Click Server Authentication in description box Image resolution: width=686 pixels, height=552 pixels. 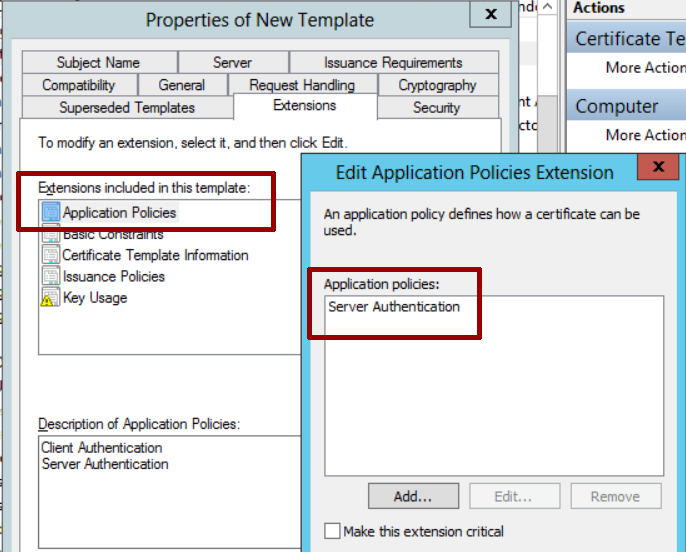105,464
